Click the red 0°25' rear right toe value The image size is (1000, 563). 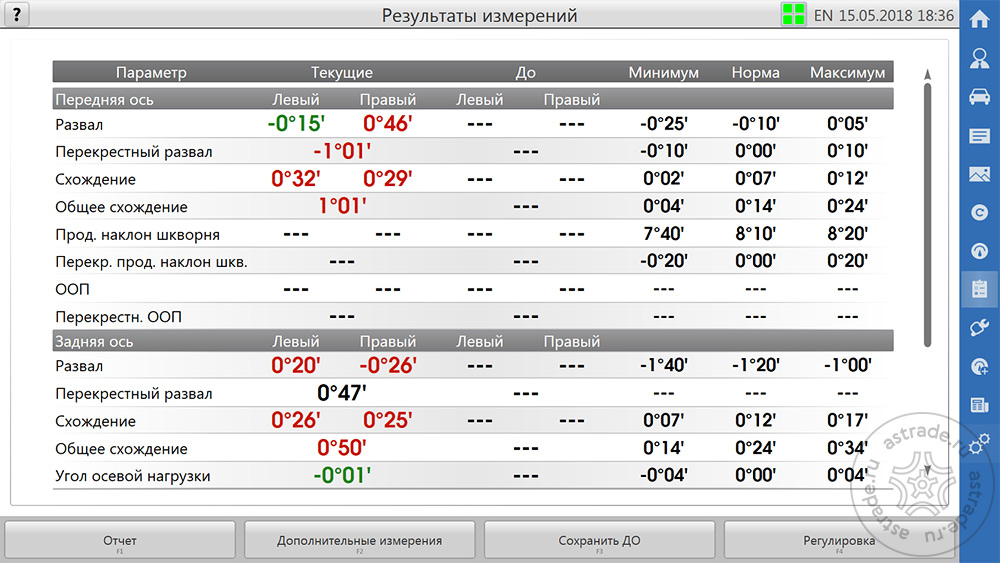click(388, 420)
